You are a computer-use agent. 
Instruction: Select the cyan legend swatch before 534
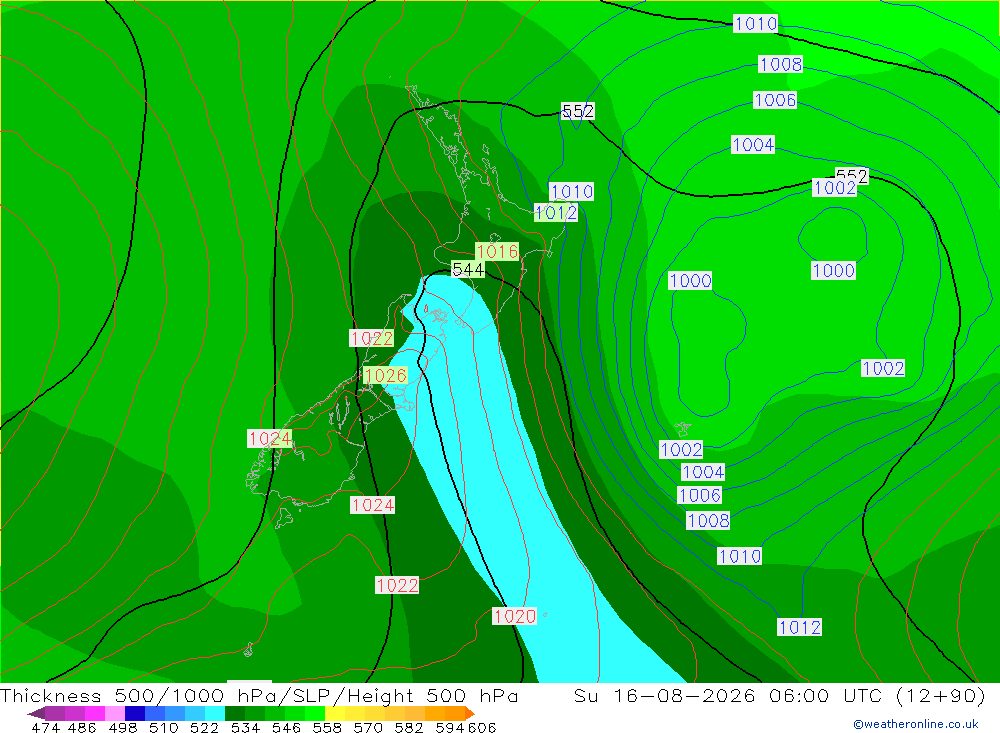(215, 713)
